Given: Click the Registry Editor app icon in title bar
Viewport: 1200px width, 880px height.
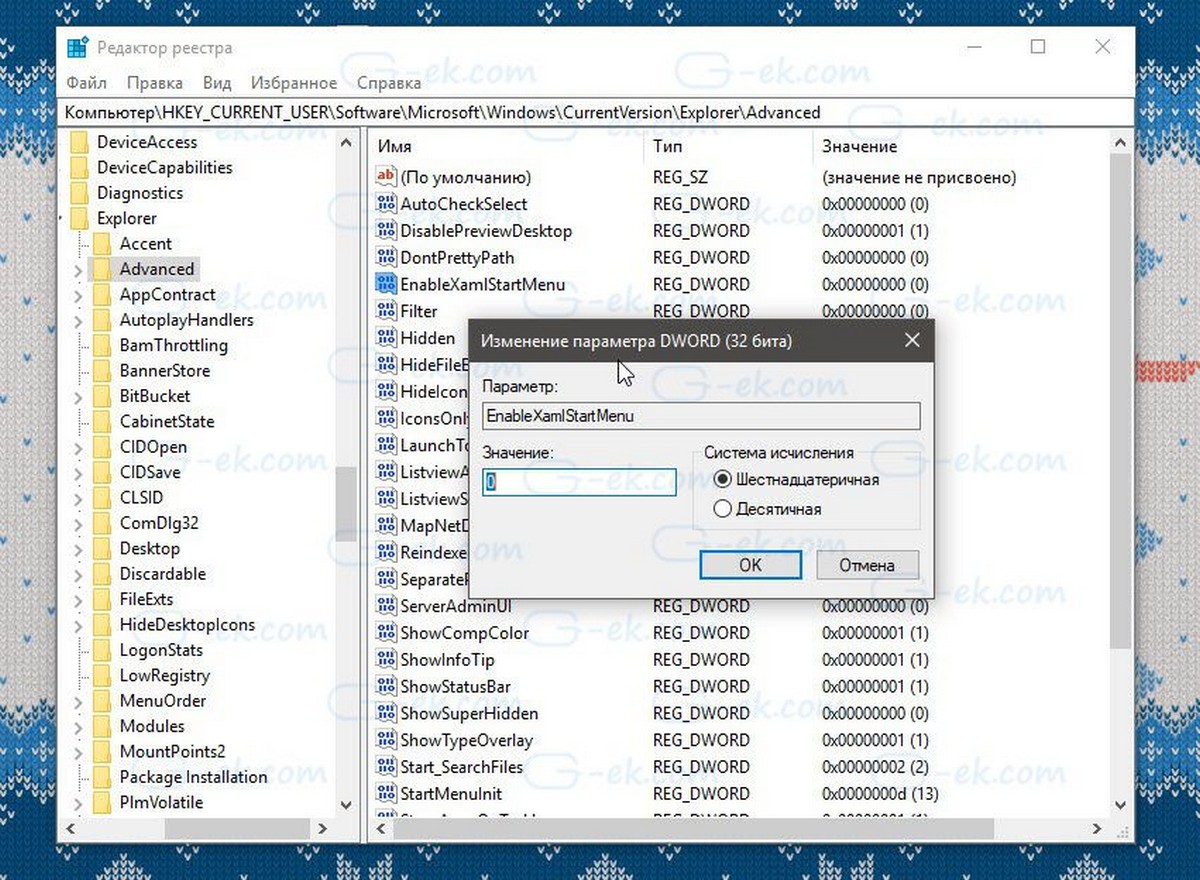Looking at the screenshot, I should click(x=77, y=47).
